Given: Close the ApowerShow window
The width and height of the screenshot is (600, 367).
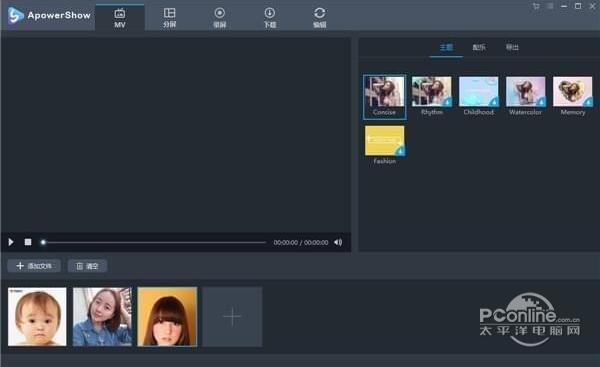Looking at the screenshot, I should 592,6.
